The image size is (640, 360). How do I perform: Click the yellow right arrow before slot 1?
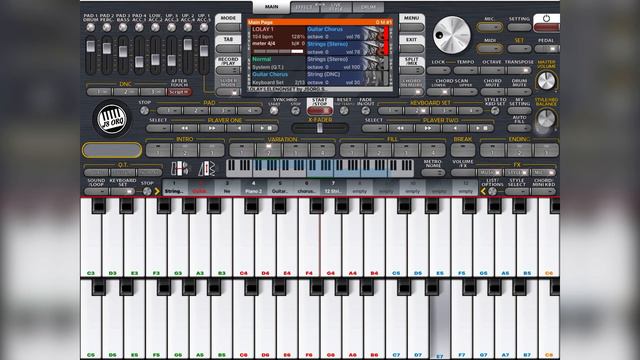[157, 191]
